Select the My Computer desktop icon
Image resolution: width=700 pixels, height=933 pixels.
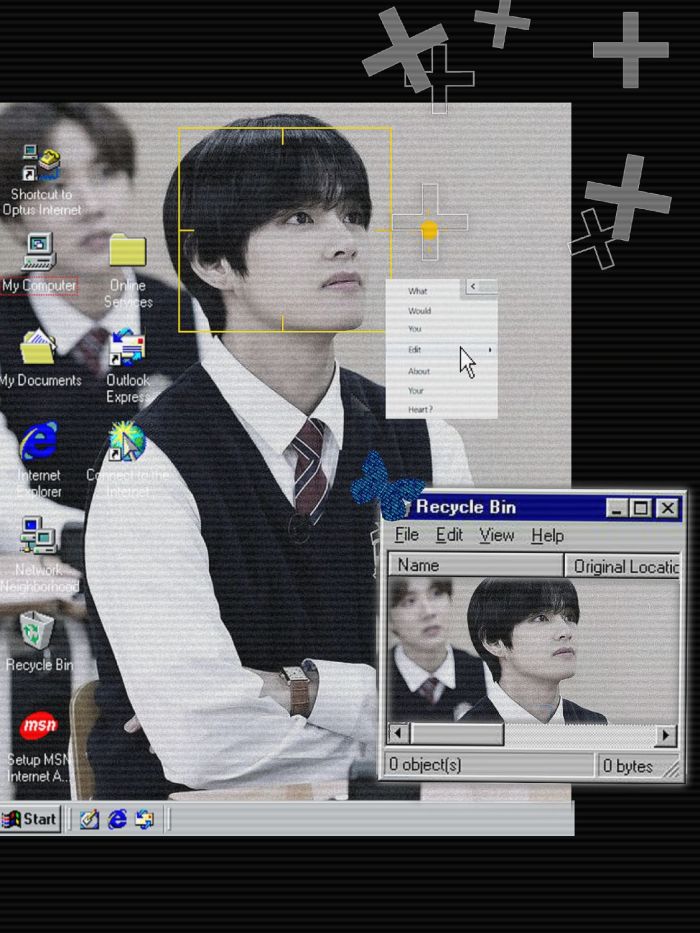[x=39, y=251]
